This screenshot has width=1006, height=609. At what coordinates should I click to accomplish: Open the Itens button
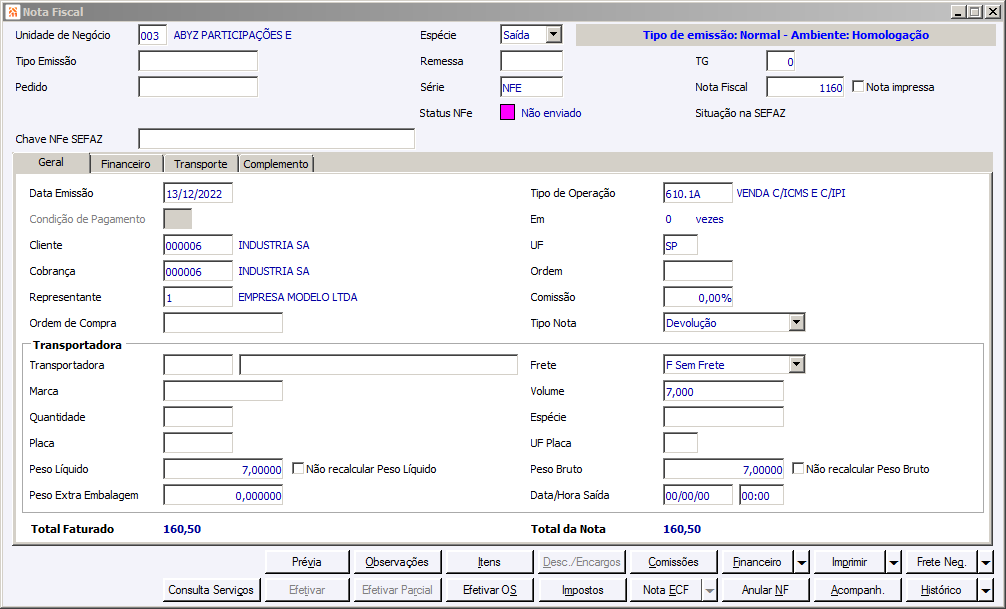(489, 562)
